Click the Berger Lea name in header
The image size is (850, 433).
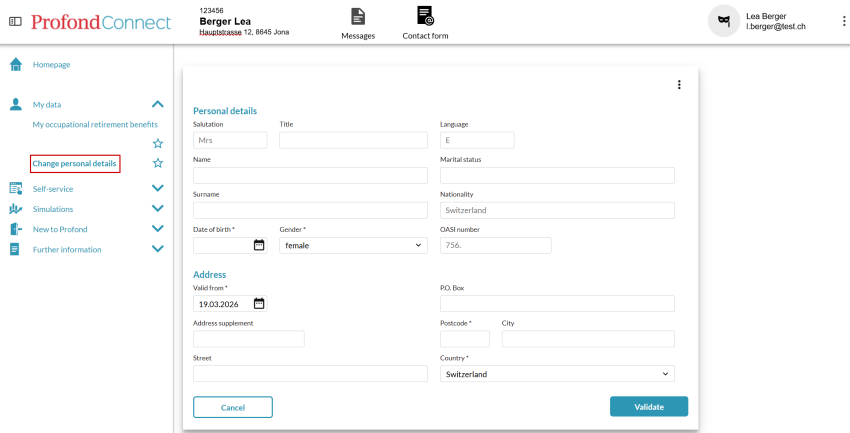pyautogui.click(x=225, y=22)
